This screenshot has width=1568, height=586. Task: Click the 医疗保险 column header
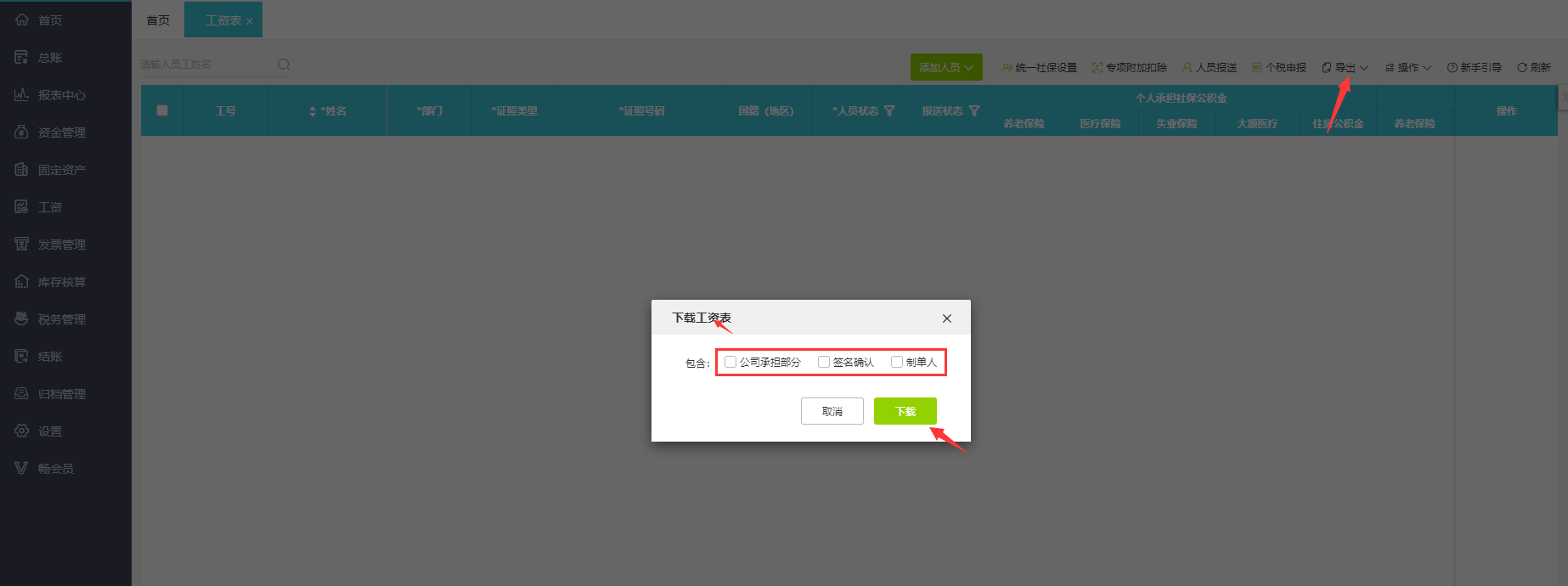[1100, 124]
